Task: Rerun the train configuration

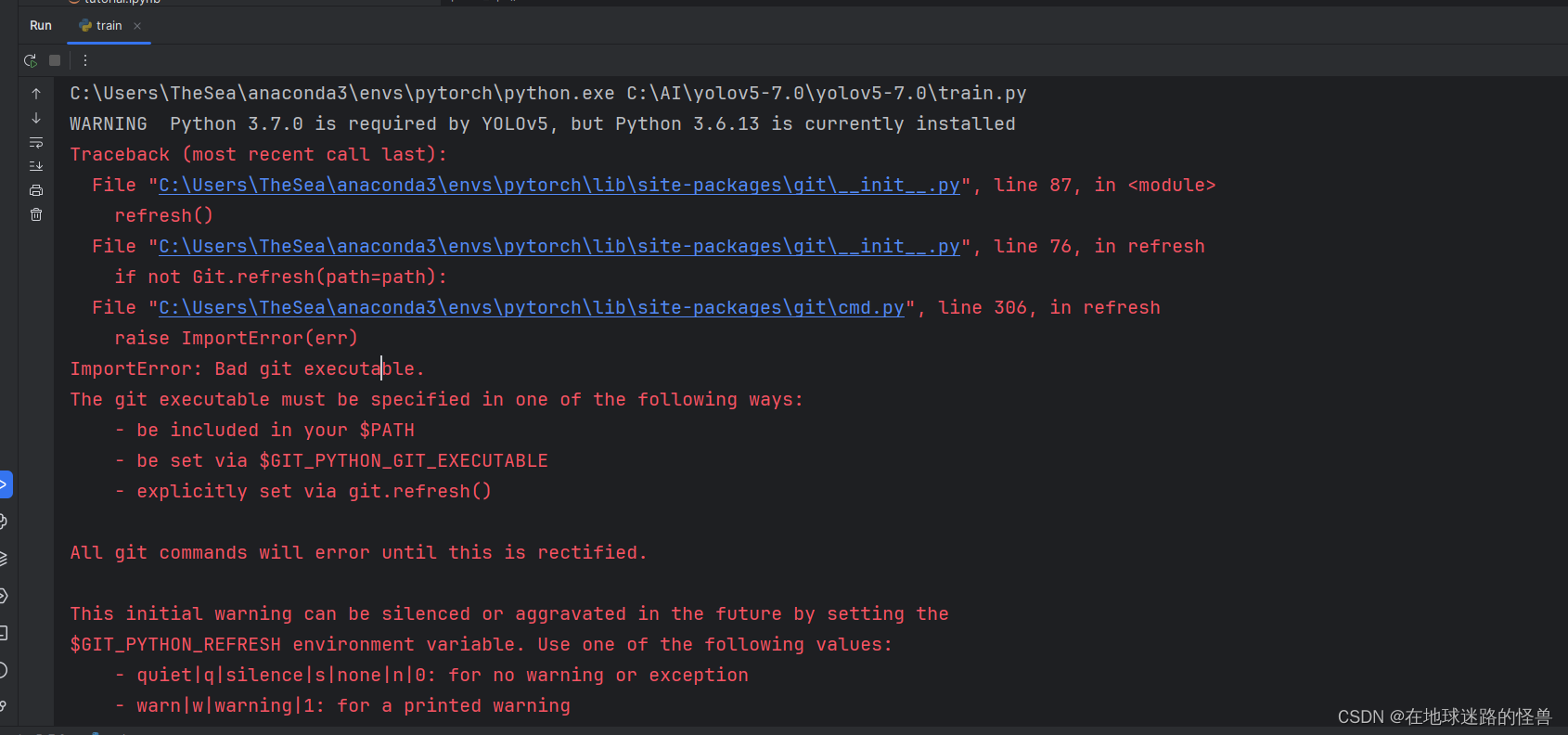Action: pos(31,60)
